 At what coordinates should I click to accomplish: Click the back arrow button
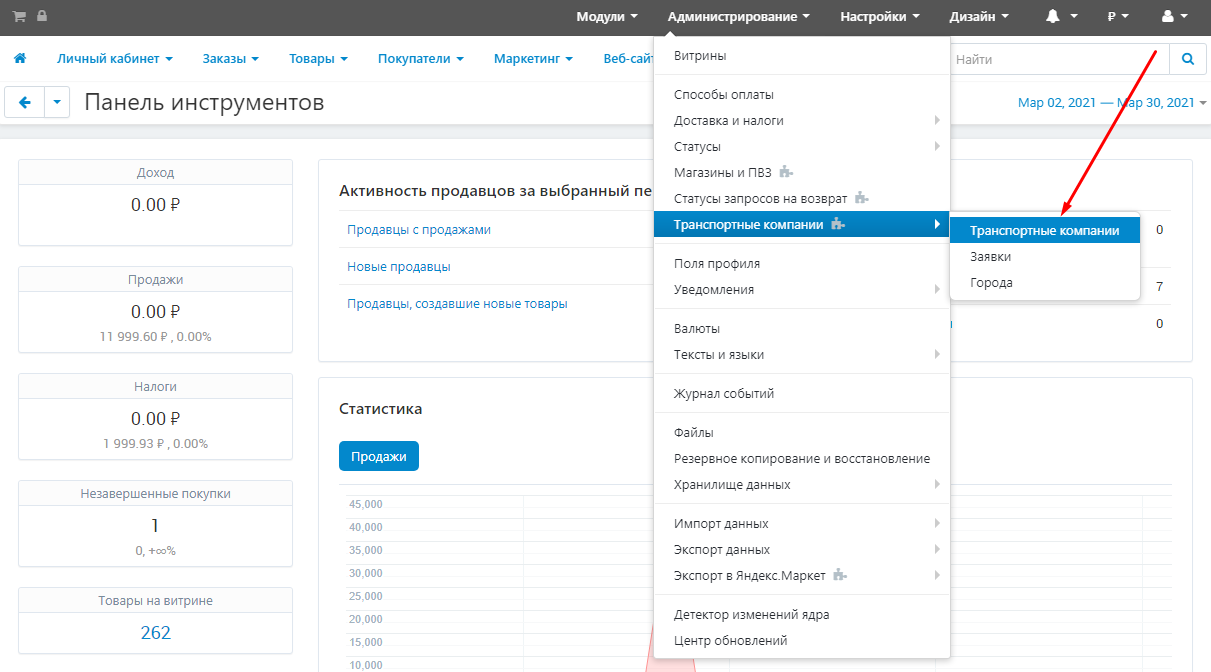click(25, 102)
